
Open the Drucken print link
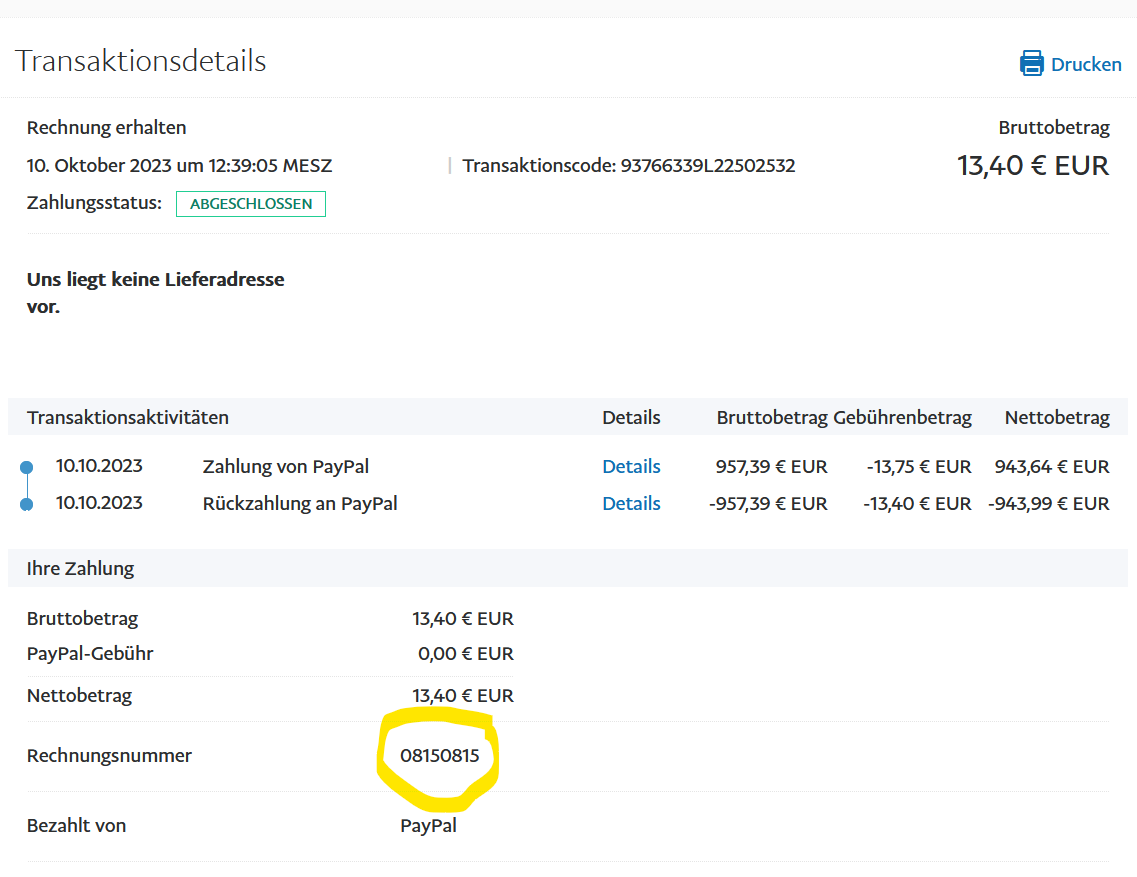(x=1085, y=64)
